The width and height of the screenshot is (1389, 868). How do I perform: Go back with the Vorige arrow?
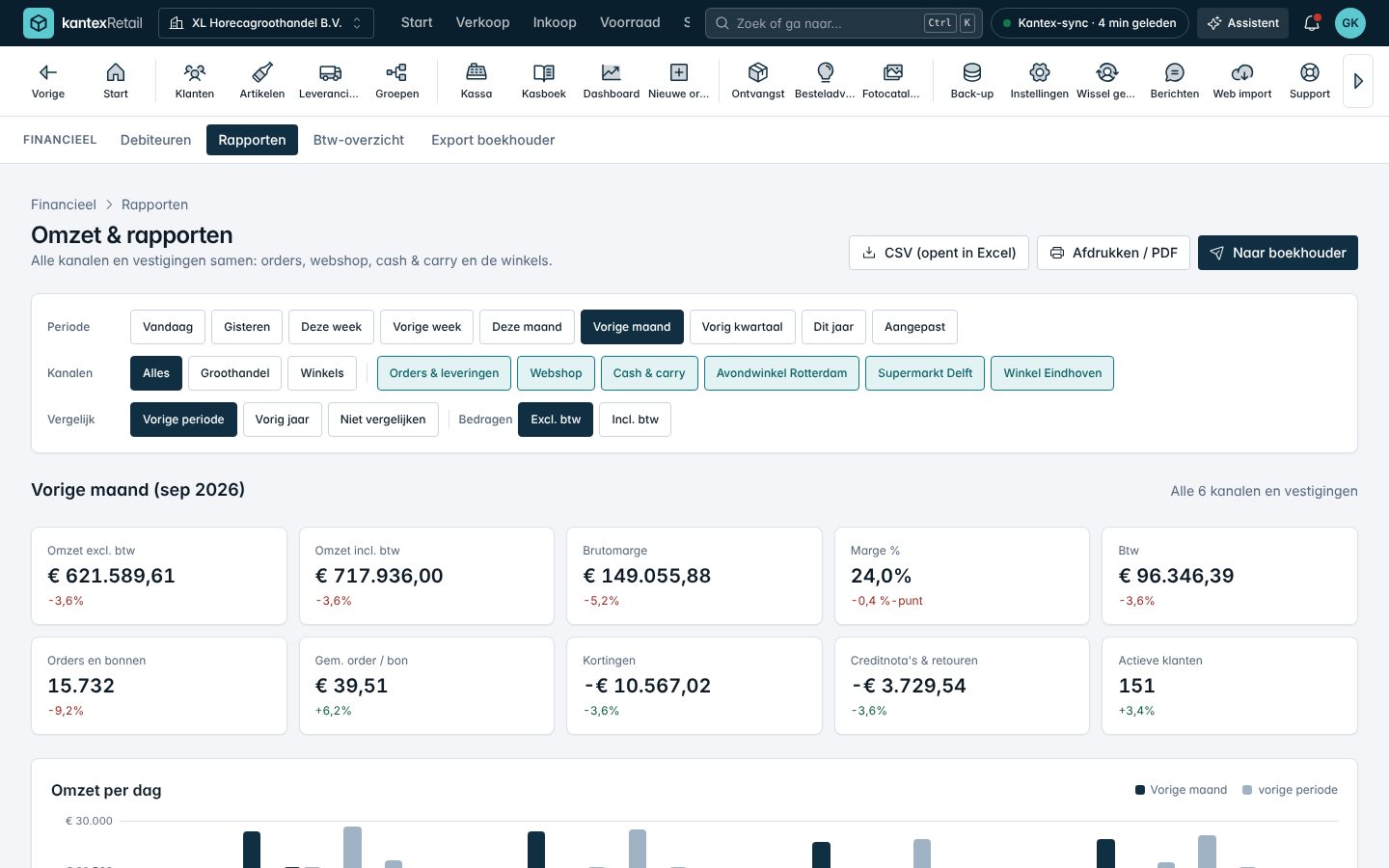tap(48, 81)
